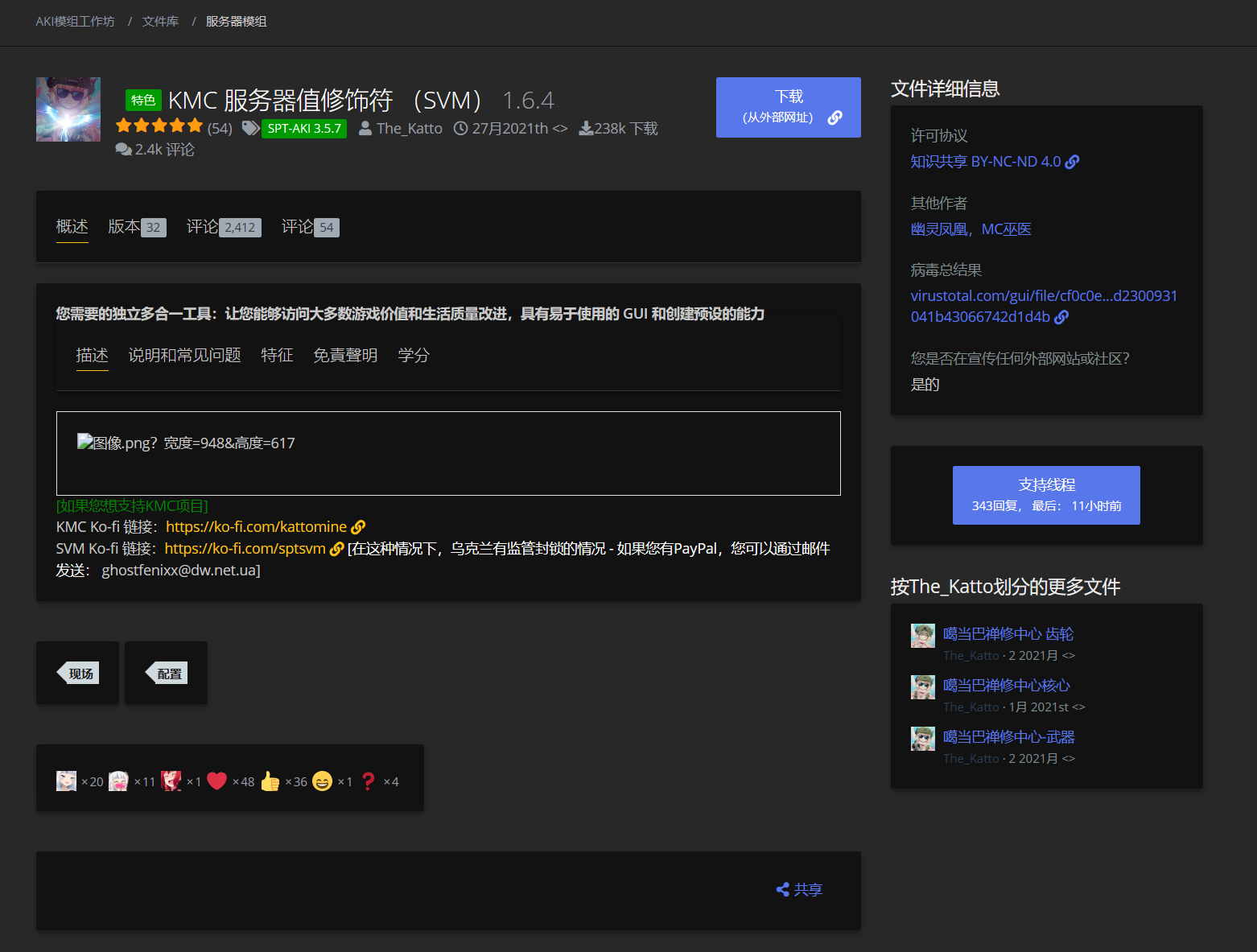Click the SPT-AKI 3.5.7 tag icon
The image size is (1257, 952).
pyautogui.click(x=250, y=128)
